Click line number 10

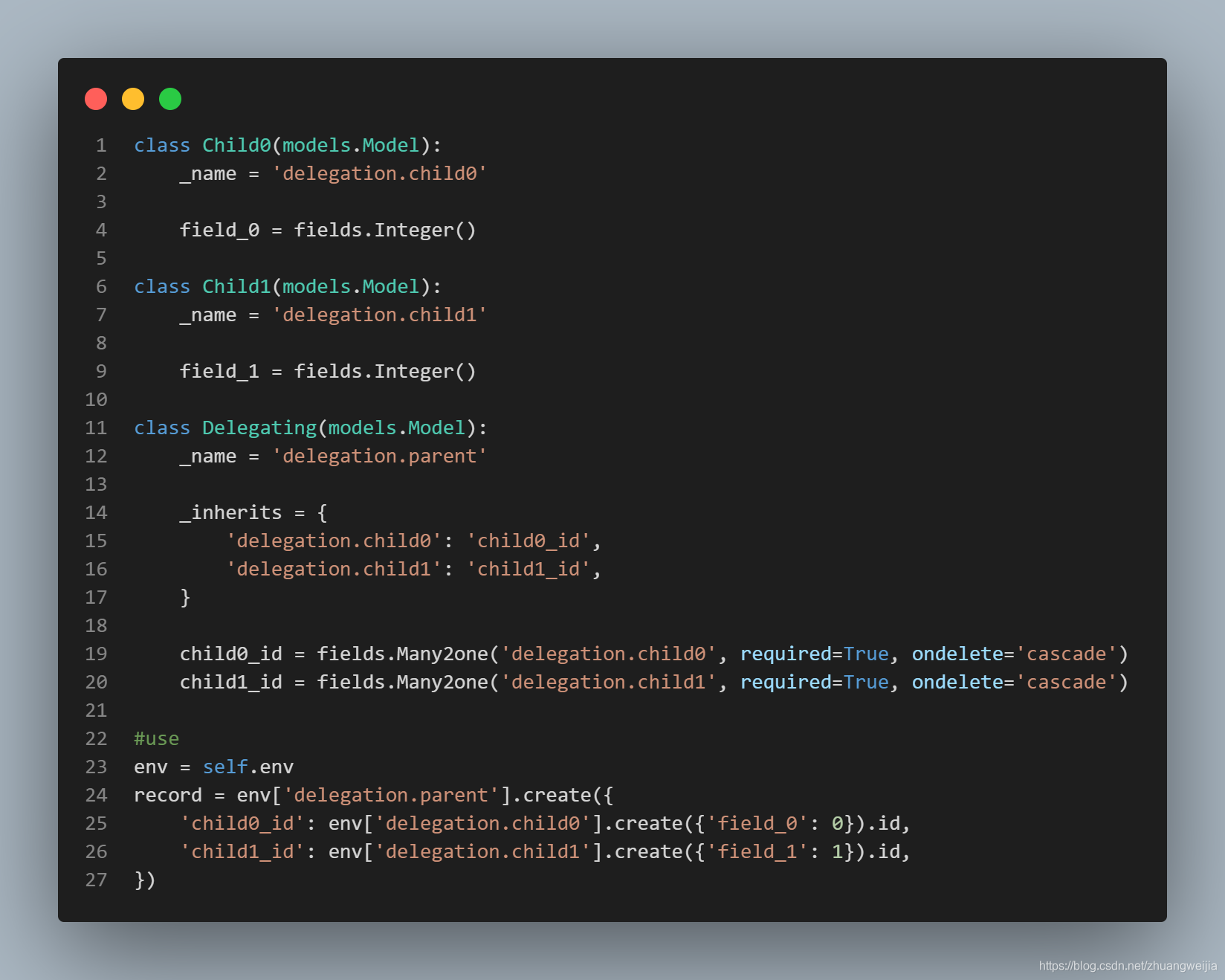pos(96,399)
